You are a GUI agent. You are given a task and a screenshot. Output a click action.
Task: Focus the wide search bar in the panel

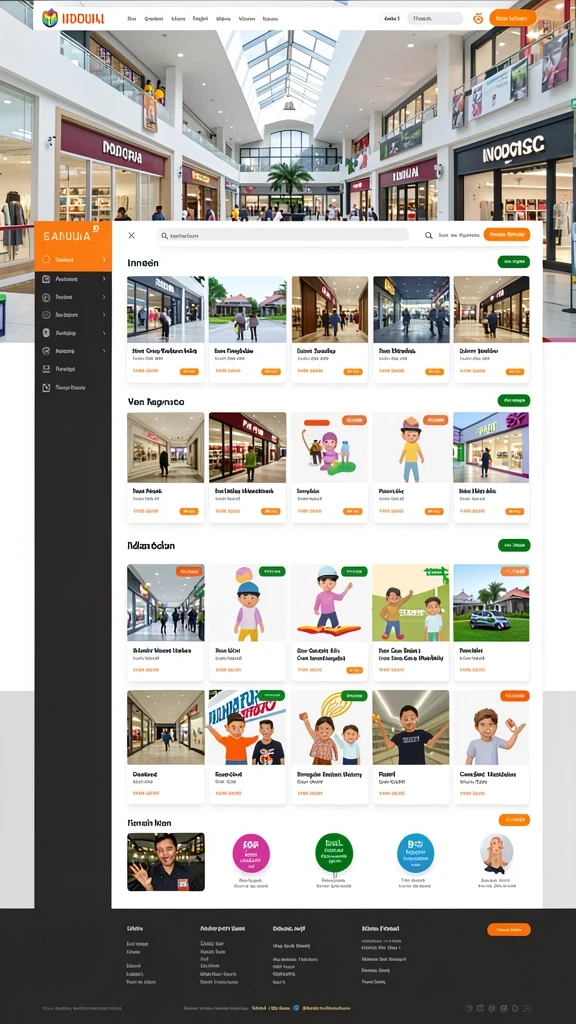282,235
